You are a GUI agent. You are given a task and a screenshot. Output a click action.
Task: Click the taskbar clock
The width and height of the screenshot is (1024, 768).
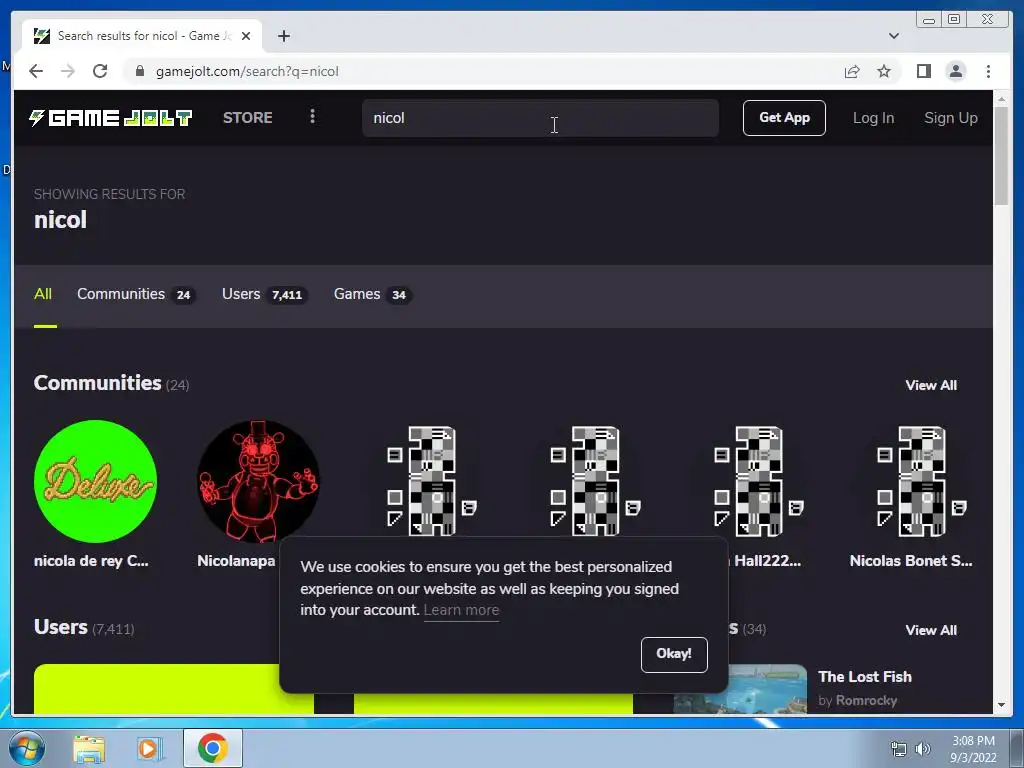(x=973, y=749)
